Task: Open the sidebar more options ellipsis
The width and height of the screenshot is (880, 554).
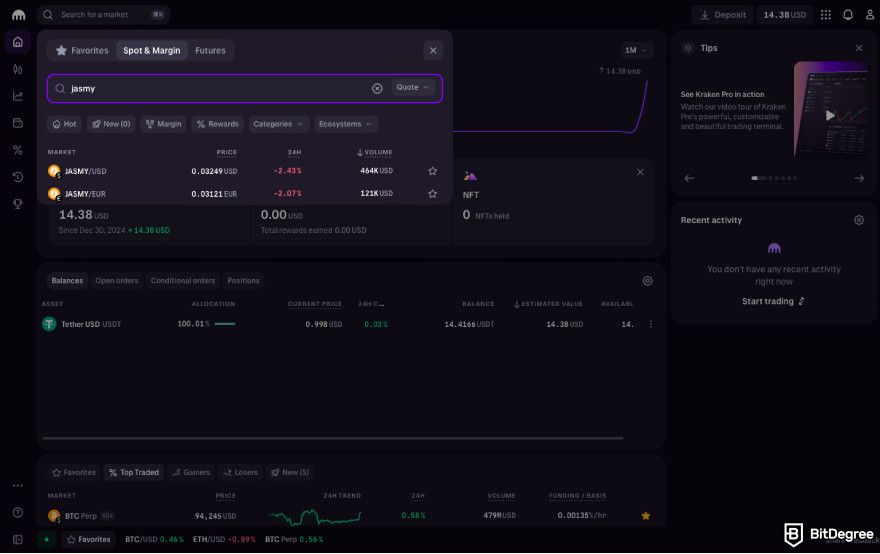Action: (x=18, y=486)
